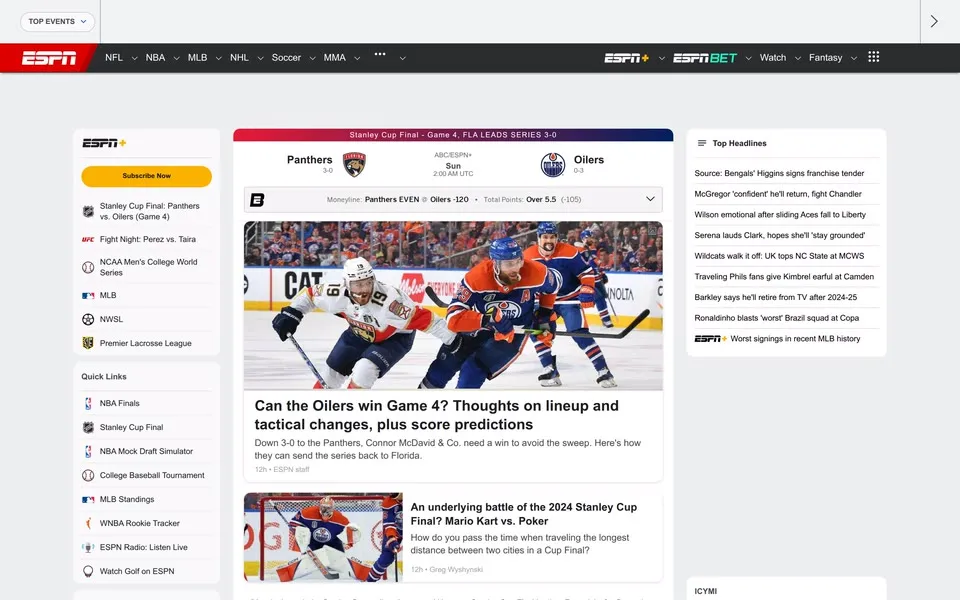
Task: Open the NBA nav menu item
Action: tap(155, 58)
